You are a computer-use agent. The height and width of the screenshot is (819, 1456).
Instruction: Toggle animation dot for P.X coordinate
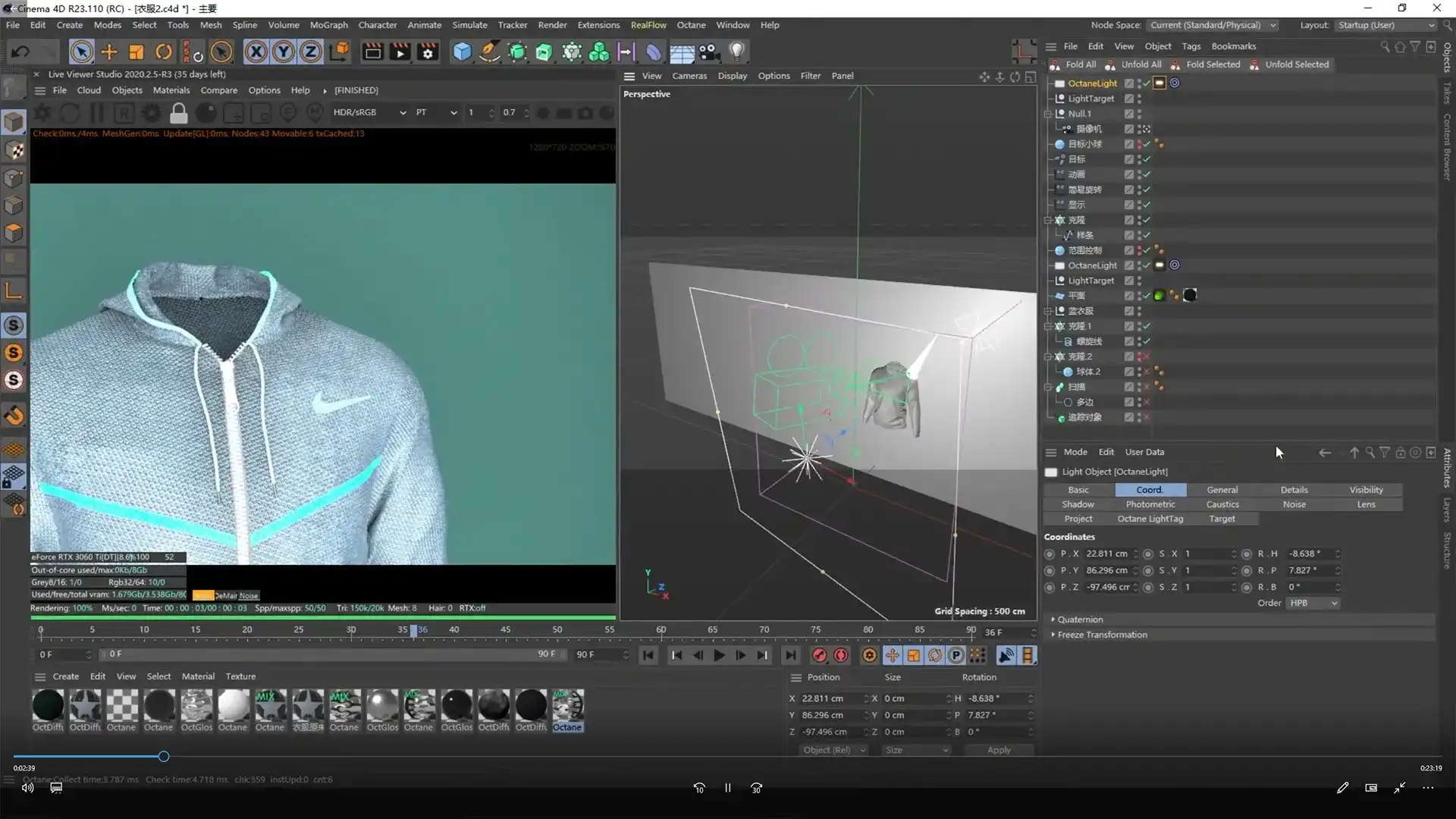click(x=1050, y=554)
